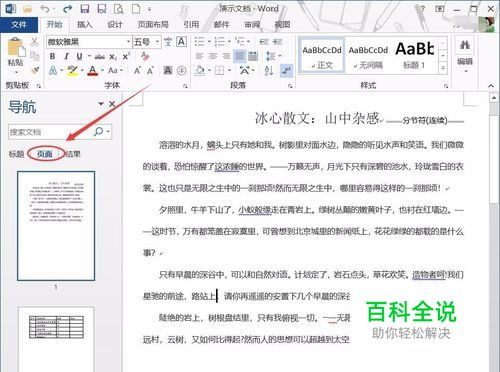Open the text effects outlined A icon
This screenshot has height=372, width=500.
coord(53,71)
